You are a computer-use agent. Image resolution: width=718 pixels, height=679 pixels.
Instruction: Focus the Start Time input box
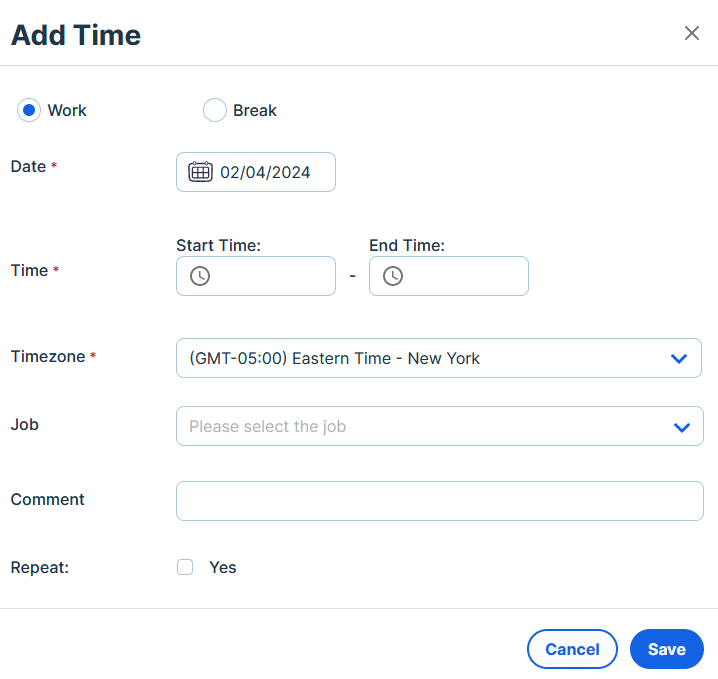click(256, 276)
